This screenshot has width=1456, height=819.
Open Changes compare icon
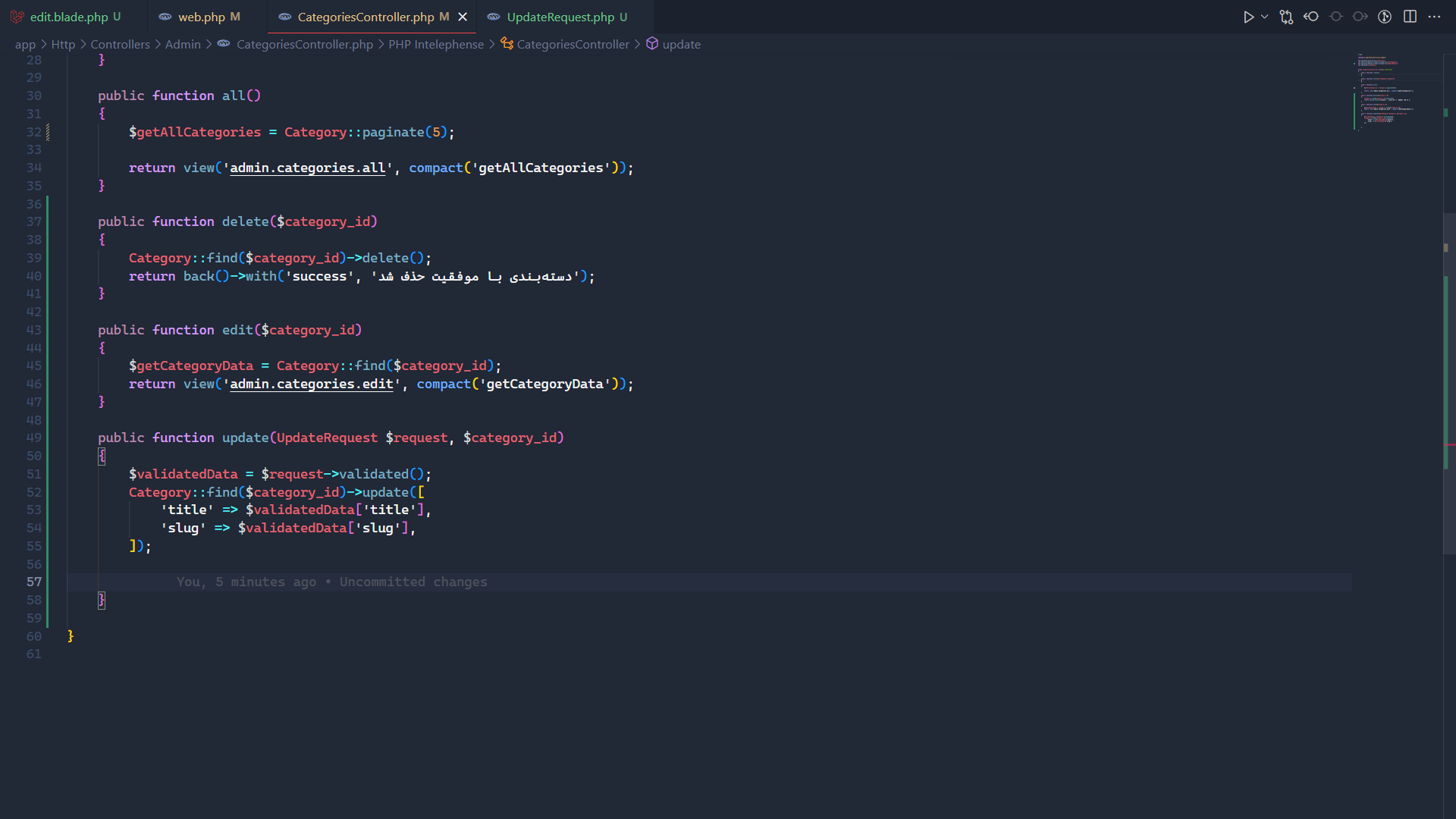(x=1286, y=17)
